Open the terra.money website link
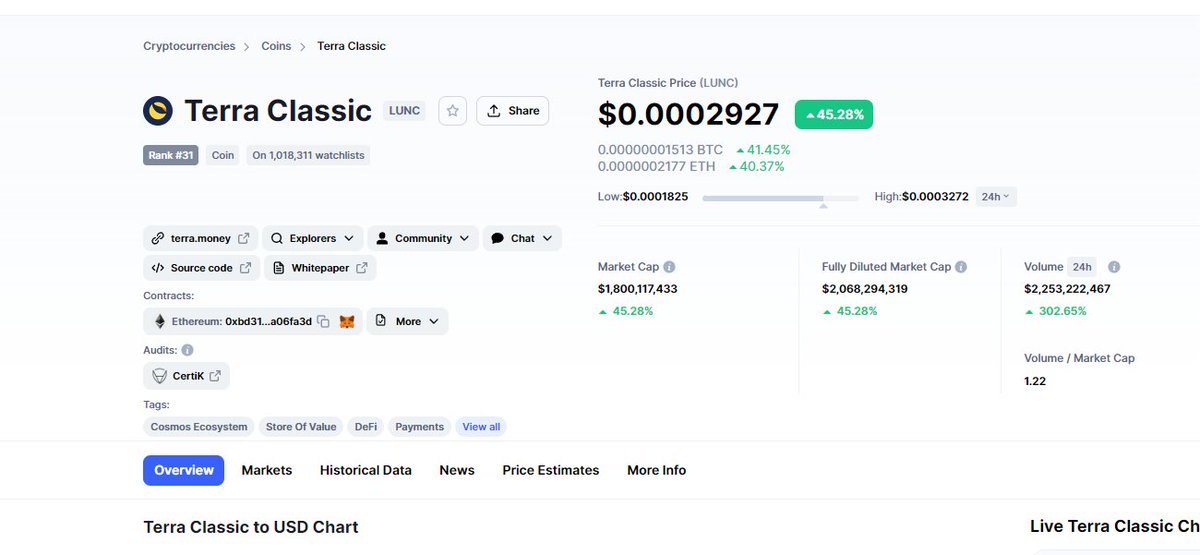The height and width of the screenshot is (555, 1200). pyautogui.click(x=200, y=239)
